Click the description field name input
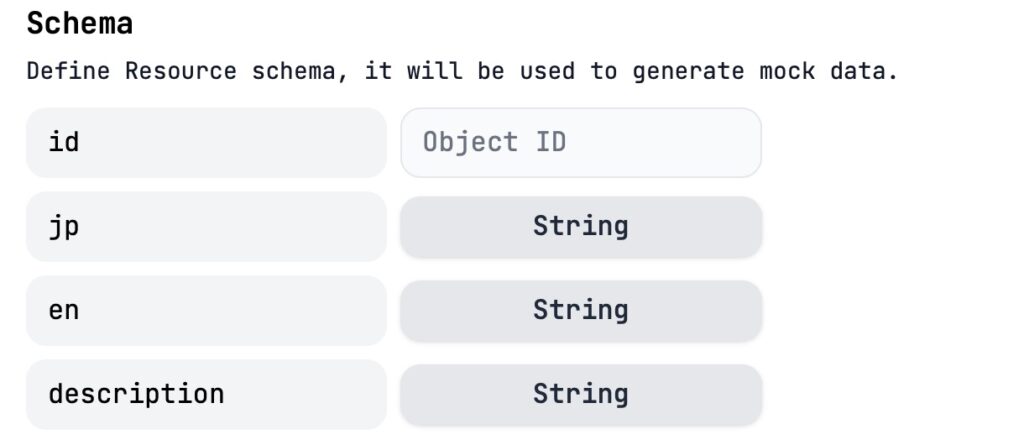The height and width of the screenshot is (445, 1024). coord(205,394)
